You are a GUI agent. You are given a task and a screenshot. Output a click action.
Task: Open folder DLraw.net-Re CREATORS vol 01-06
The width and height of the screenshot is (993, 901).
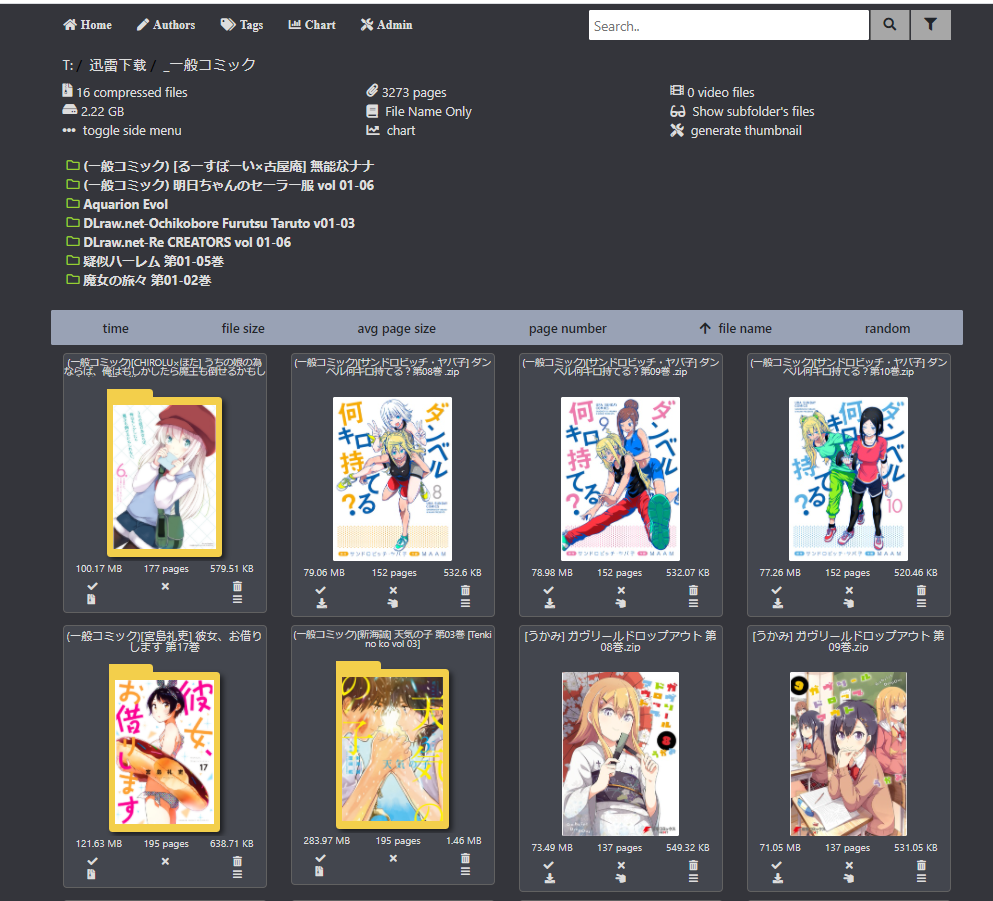pos(179,242)
